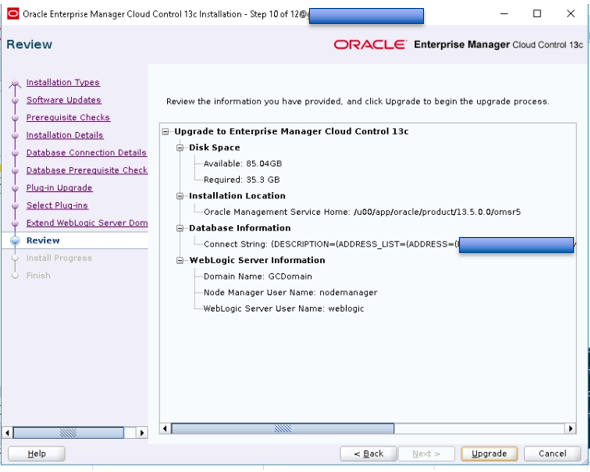
Task: Click the review tree scroll right arrow
Action: click(x=570, y=428)
